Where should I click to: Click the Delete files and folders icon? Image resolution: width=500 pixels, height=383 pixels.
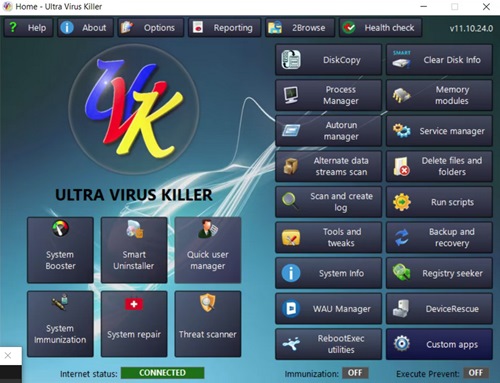pos(401,166)
